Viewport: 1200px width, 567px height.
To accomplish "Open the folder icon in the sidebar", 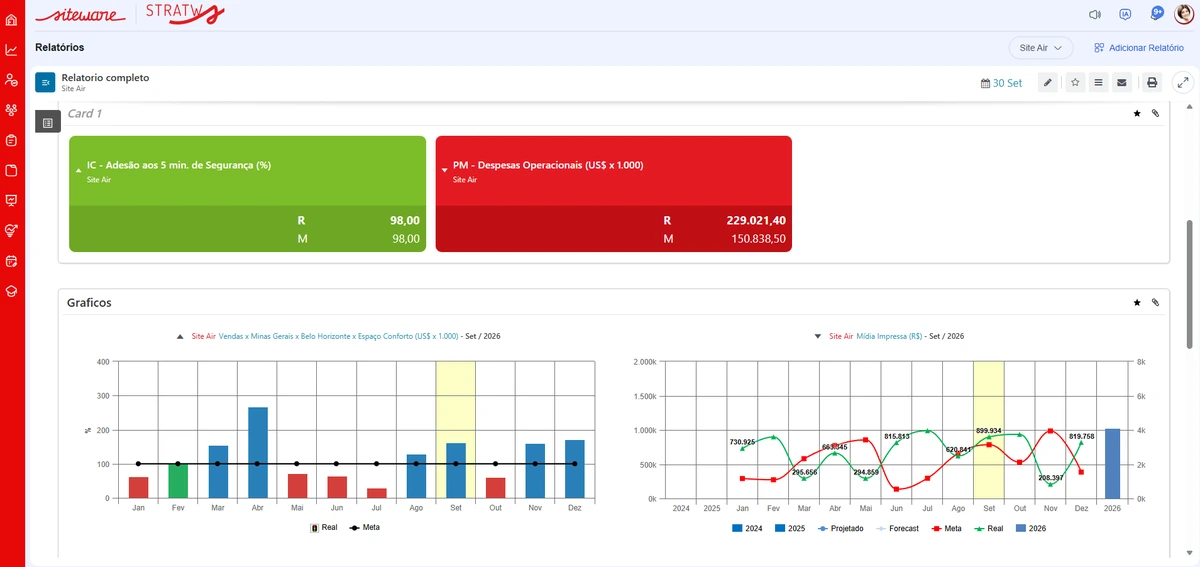I will [x=12, y=170].
